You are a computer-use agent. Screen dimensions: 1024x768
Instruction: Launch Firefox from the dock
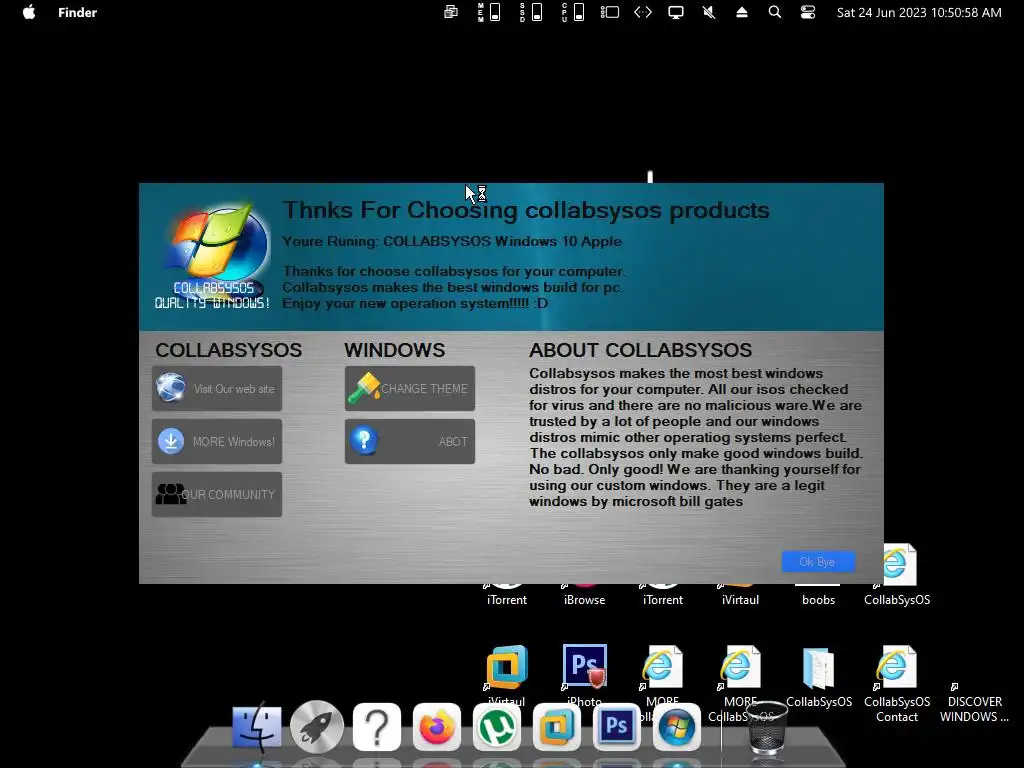pos(437,727)
